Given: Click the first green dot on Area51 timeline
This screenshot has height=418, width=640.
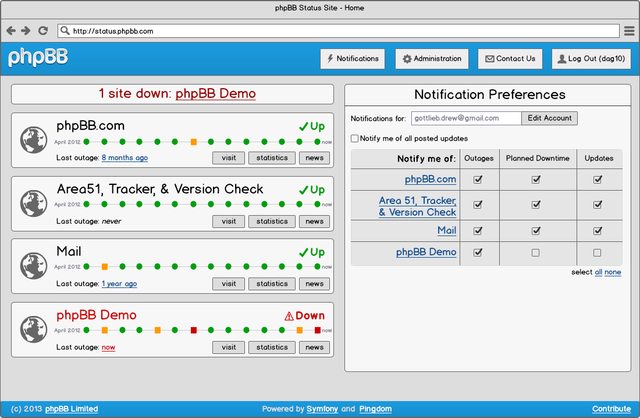Looking at the screenshot, I should pyautogui.click(x=87, y=204).
